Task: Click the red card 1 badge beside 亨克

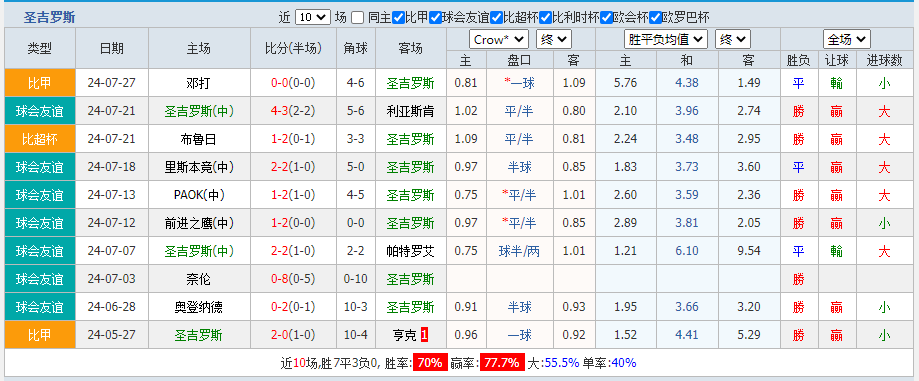Action: 425,335
